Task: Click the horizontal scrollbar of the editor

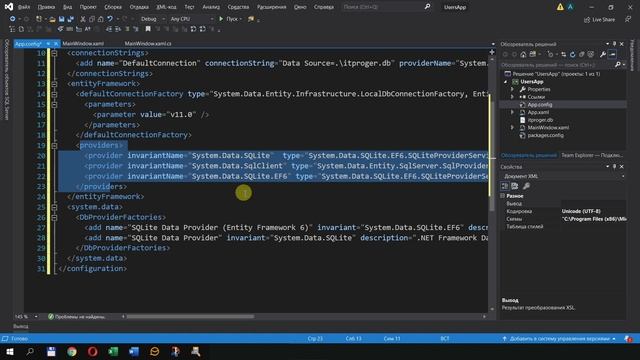Action: point(190,316)
